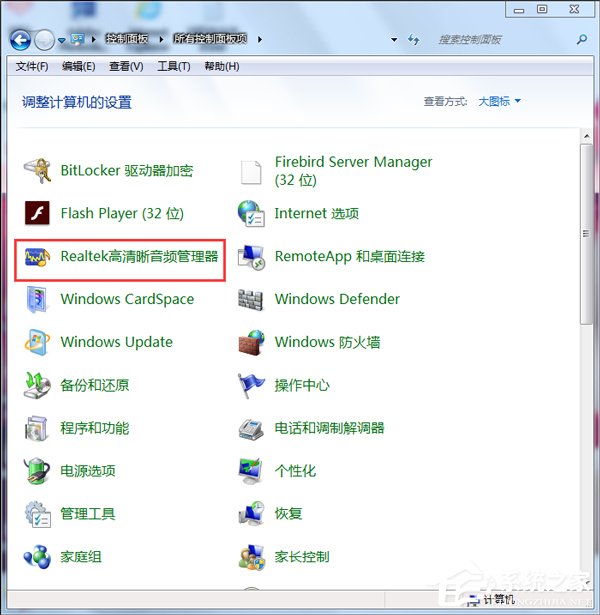Click the Realtek audio manager icon

click(37, 257)
